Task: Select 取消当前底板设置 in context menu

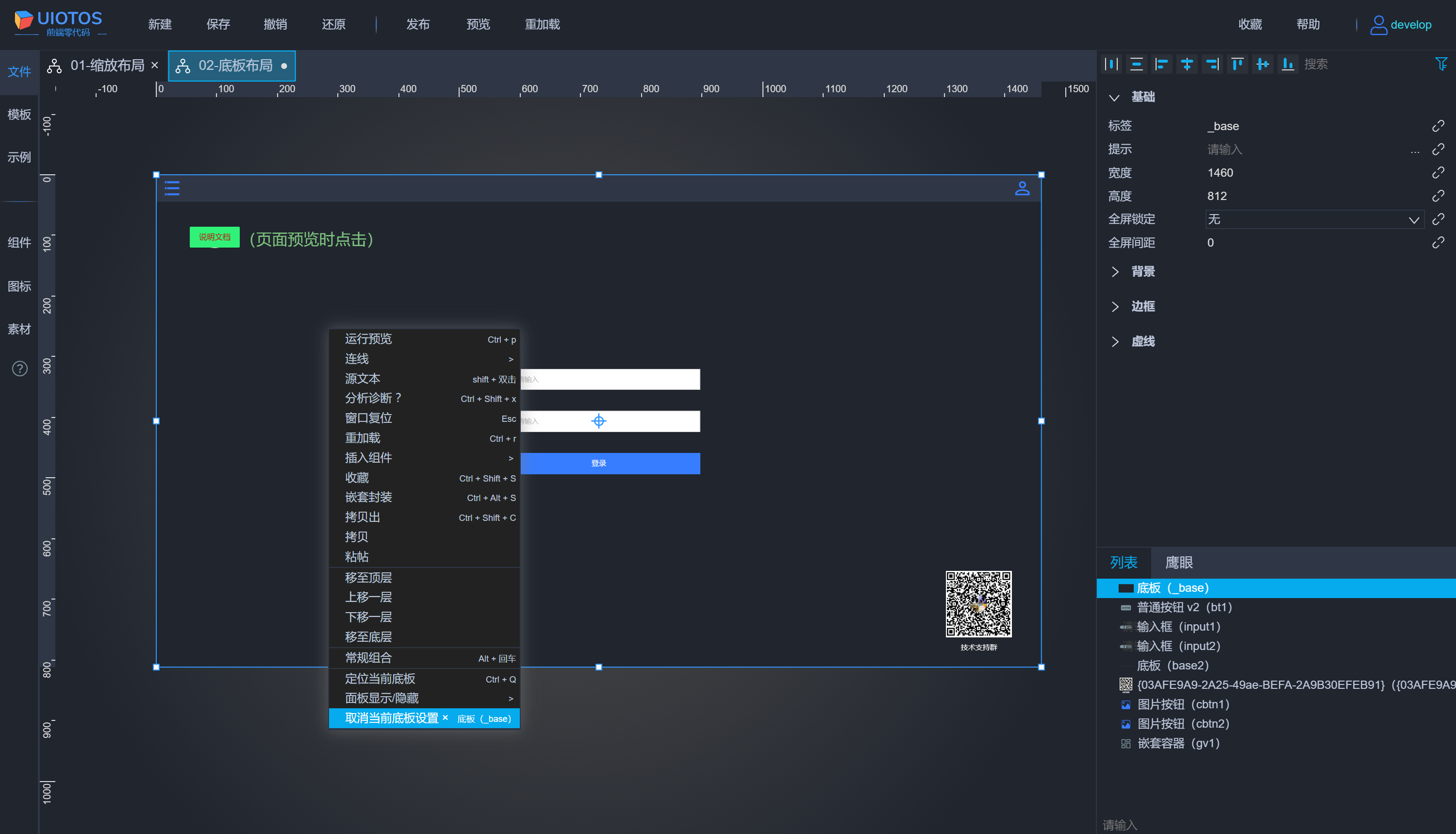Action: (x=391, y=718)
